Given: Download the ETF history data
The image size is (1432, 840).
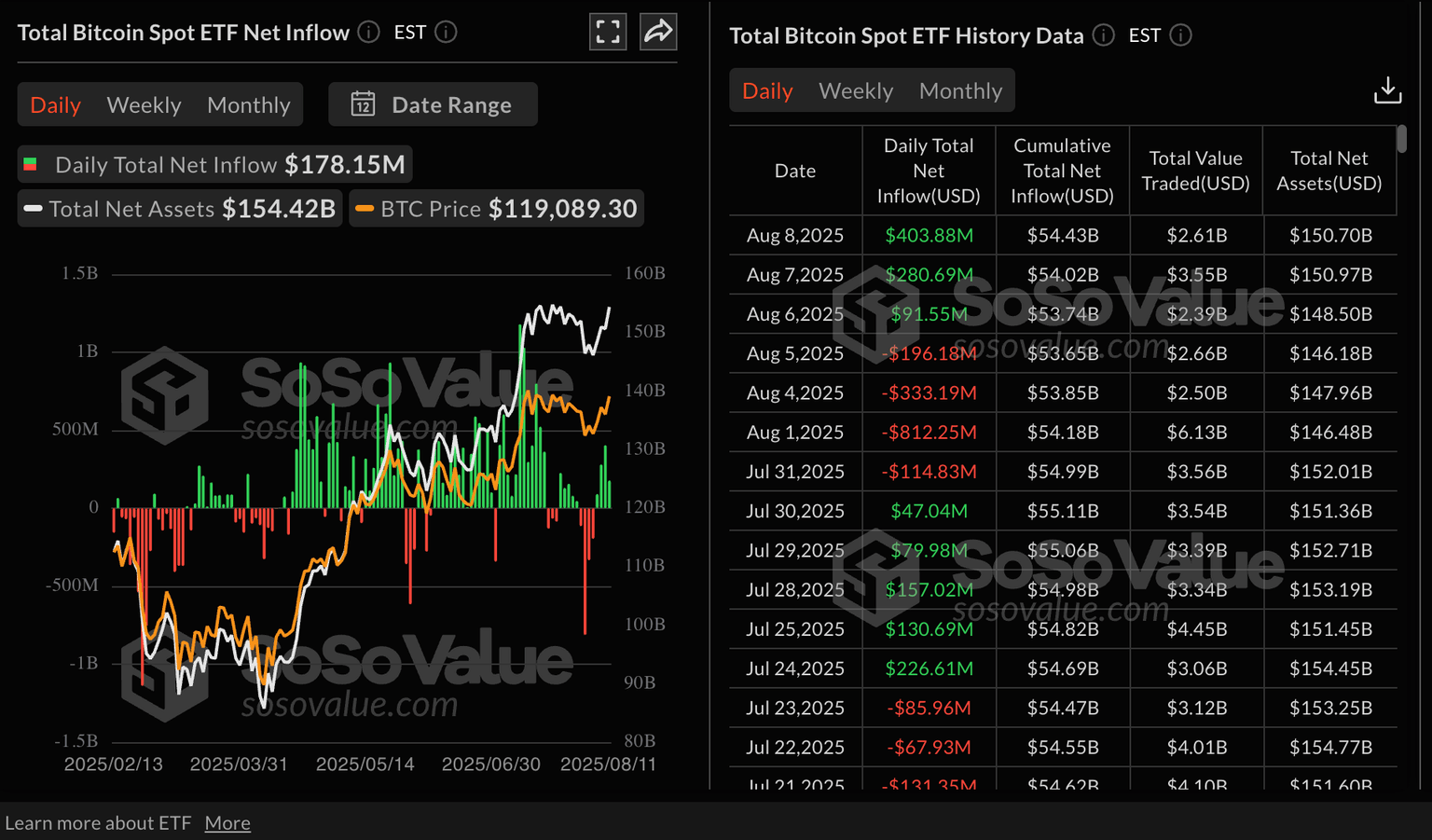Looking at the screenshot, I should click(x=1387, y=90).
